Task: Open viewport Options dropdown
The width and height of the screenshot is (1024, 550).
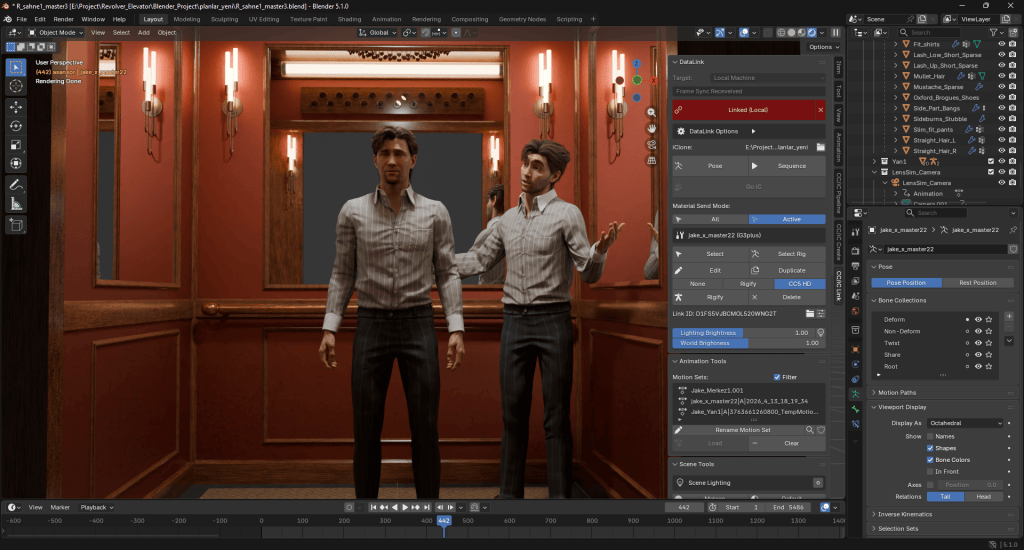Action: pyautogui.click(x=824, y=47)
